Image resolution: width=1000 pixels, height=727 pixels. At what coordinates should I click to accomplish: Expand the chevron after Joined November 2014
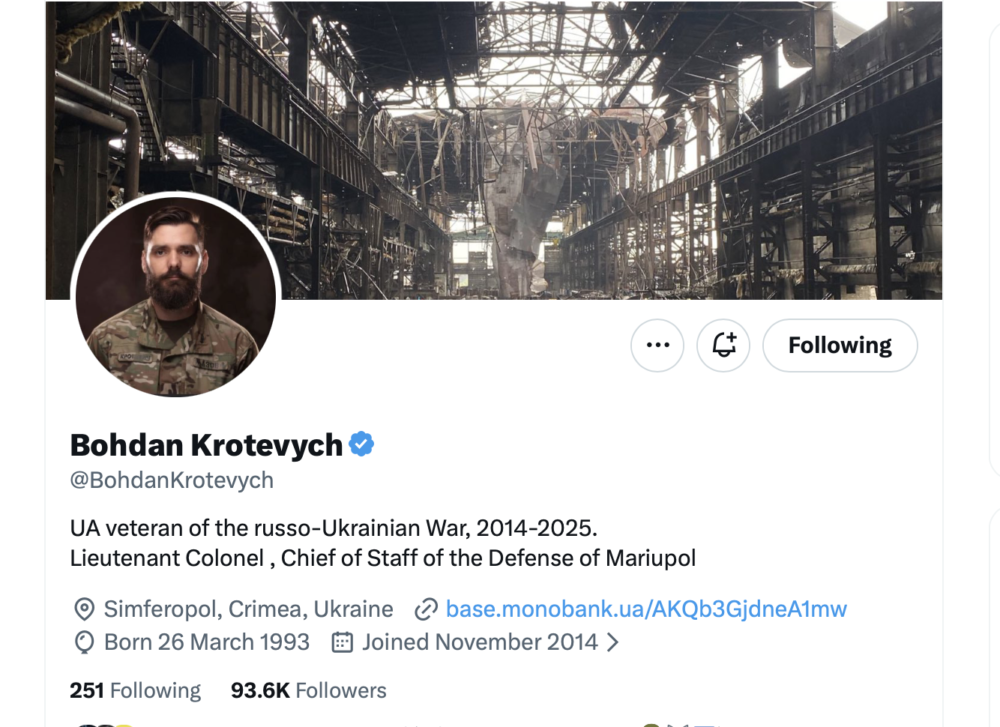click(x=613, y=642)
